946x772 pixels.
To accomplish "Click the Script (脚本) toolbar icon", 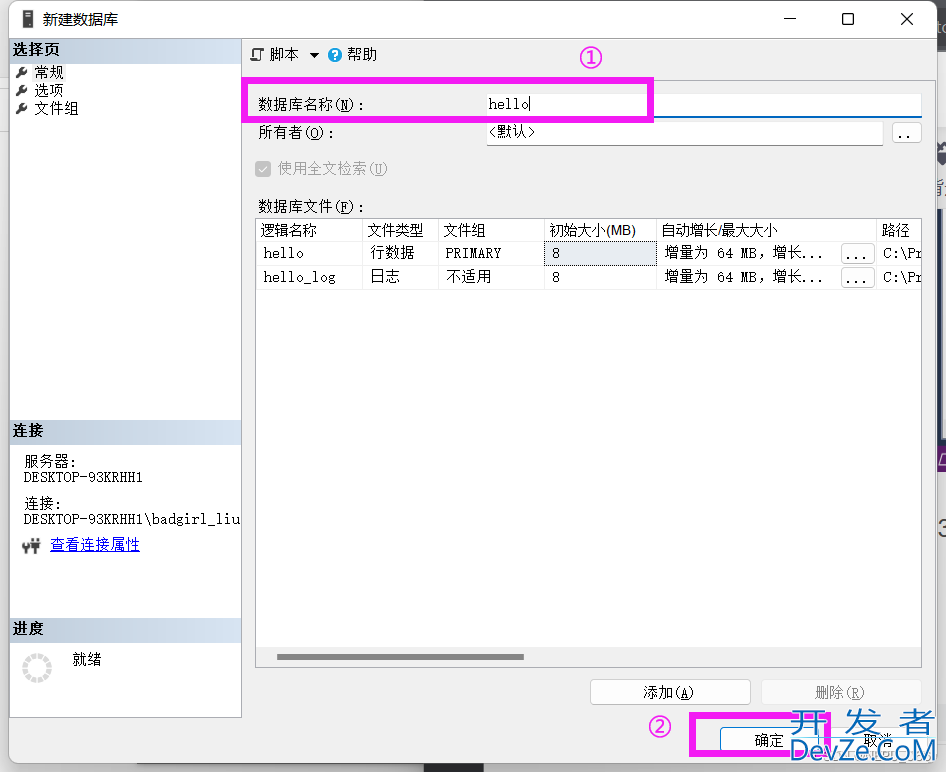I will click(x=258, y=55).
